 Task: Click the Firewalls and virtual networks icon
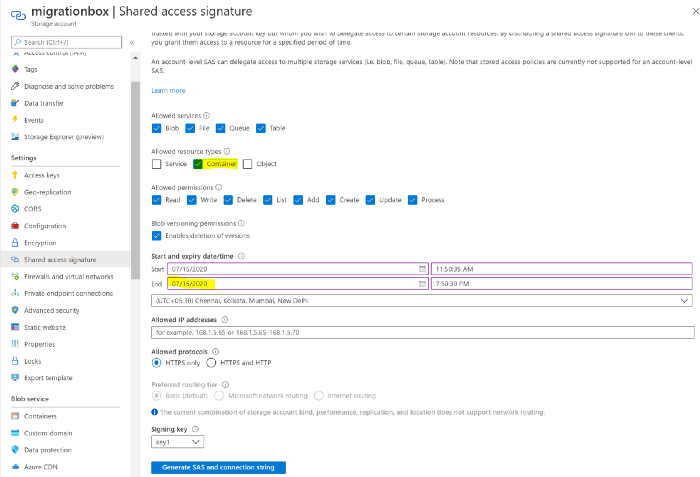tap(15, 276)
